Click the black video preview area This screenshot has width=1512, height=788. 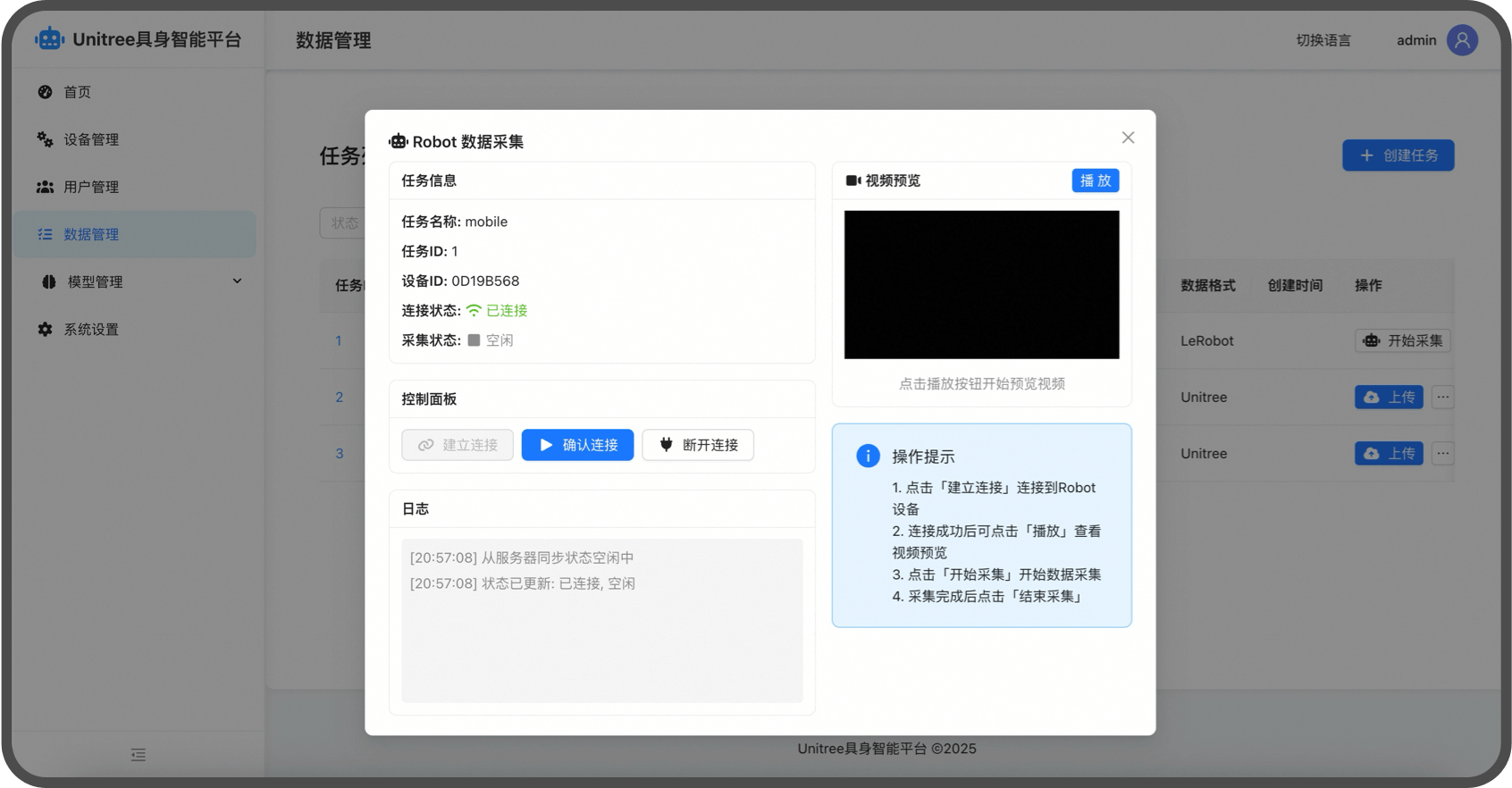point(981,285)
